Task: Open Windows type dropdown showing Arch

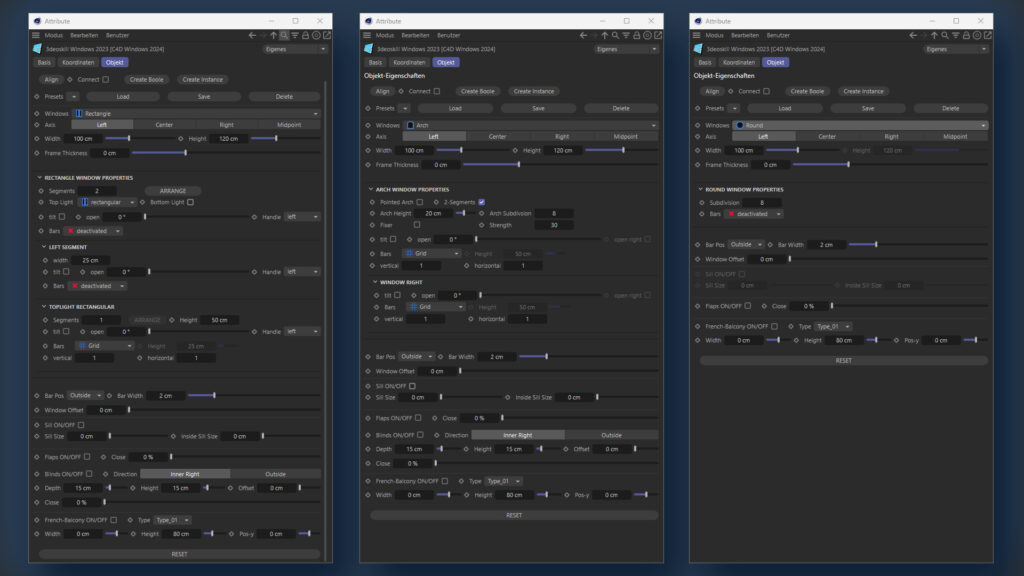Action: pyautogui.click(x=531, y=125)
